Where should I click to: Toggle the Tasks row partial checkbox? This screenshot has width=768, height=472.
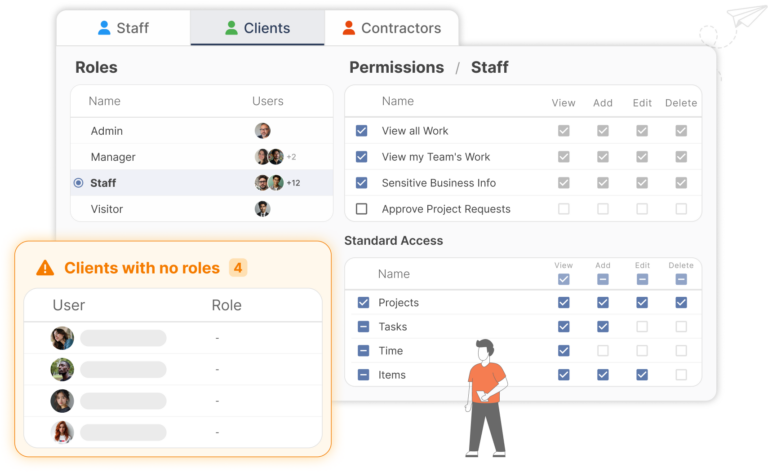click(363, 327)
